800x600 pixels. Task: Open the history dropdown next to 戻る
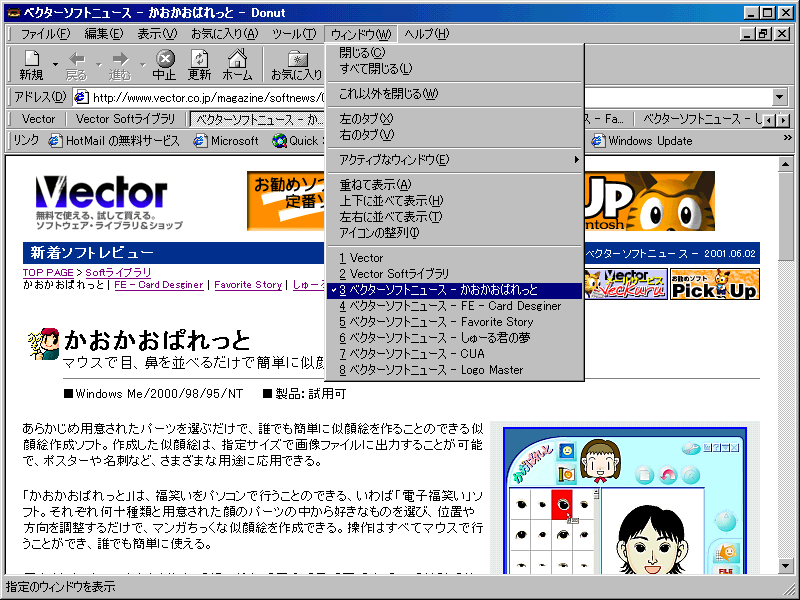tap(98, 65)
